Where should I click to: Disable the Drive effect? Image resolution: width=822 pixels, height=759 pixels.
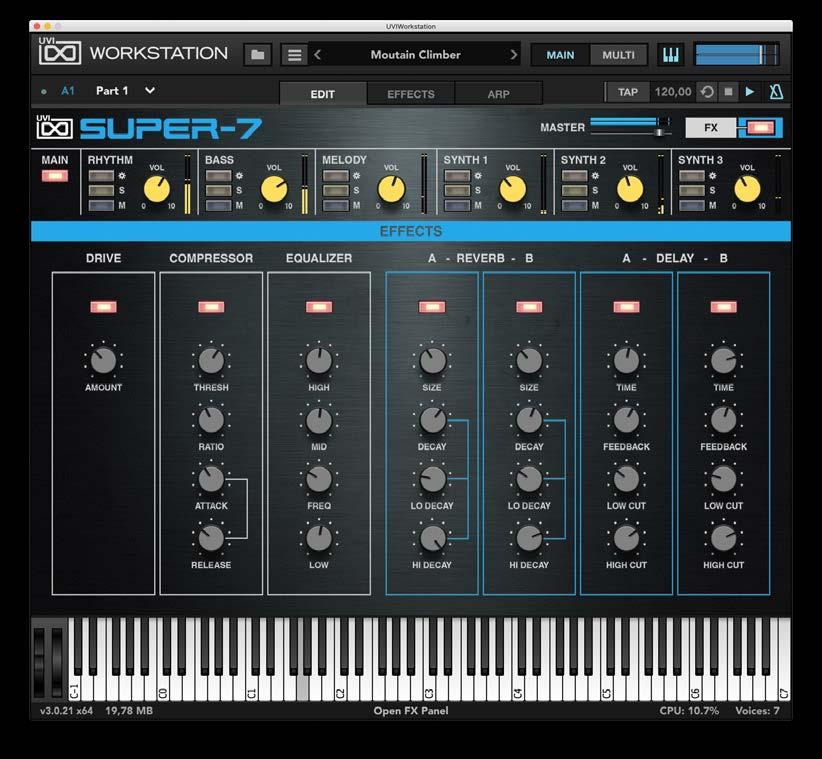[103, 307]
